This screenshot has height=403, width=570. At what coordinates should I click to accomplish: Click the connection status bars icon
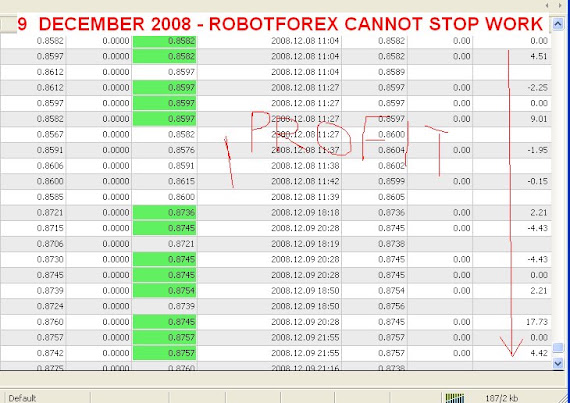pyautogui.click(x=455, y=398)
